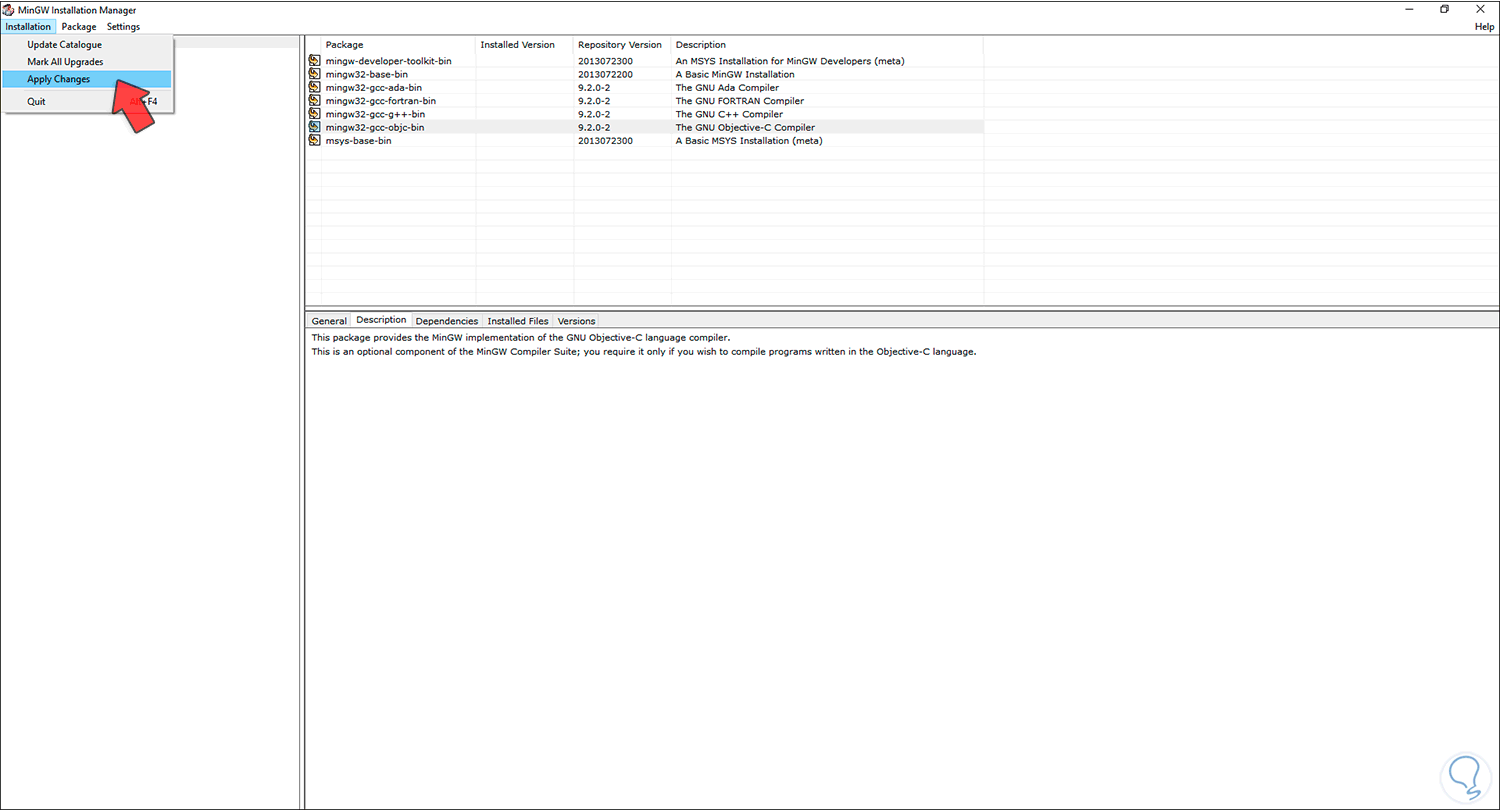Open the Package menu

pos(79,26)
